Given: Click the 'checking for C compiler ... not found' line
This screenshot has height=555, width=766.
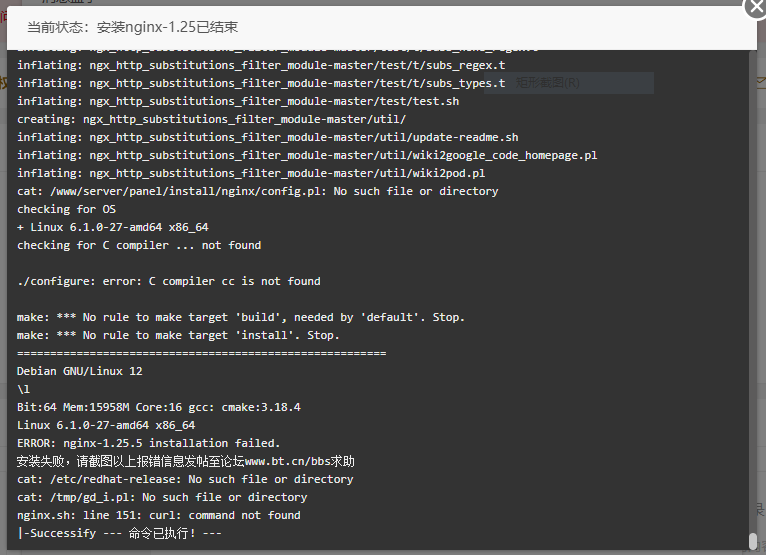Looking at the screenshot, I should [139, 245].
